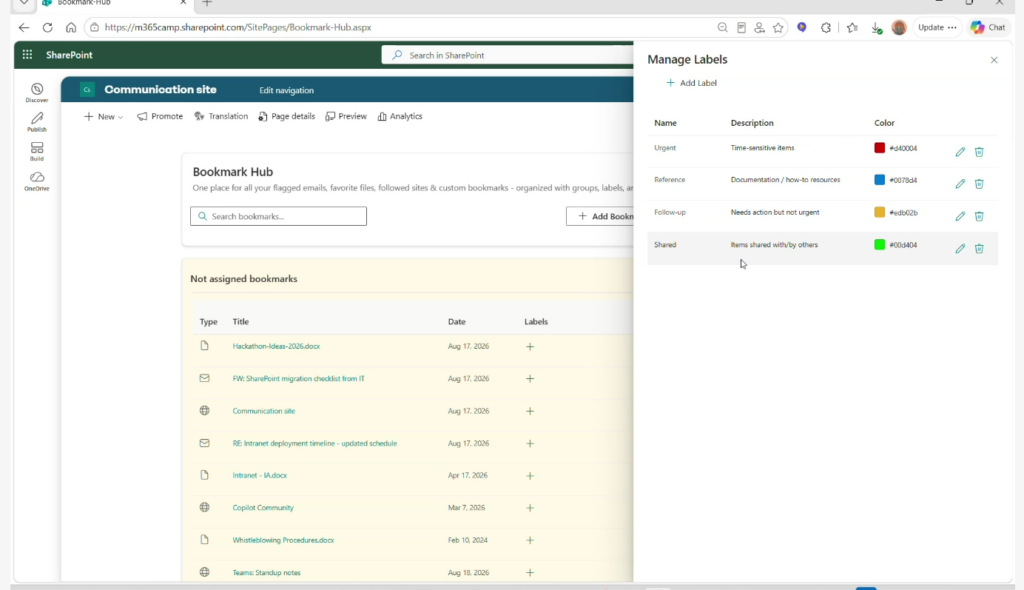Open Page details in command bar
The height and width of the screenshot is (590, 1024).
tap(286, 116)
